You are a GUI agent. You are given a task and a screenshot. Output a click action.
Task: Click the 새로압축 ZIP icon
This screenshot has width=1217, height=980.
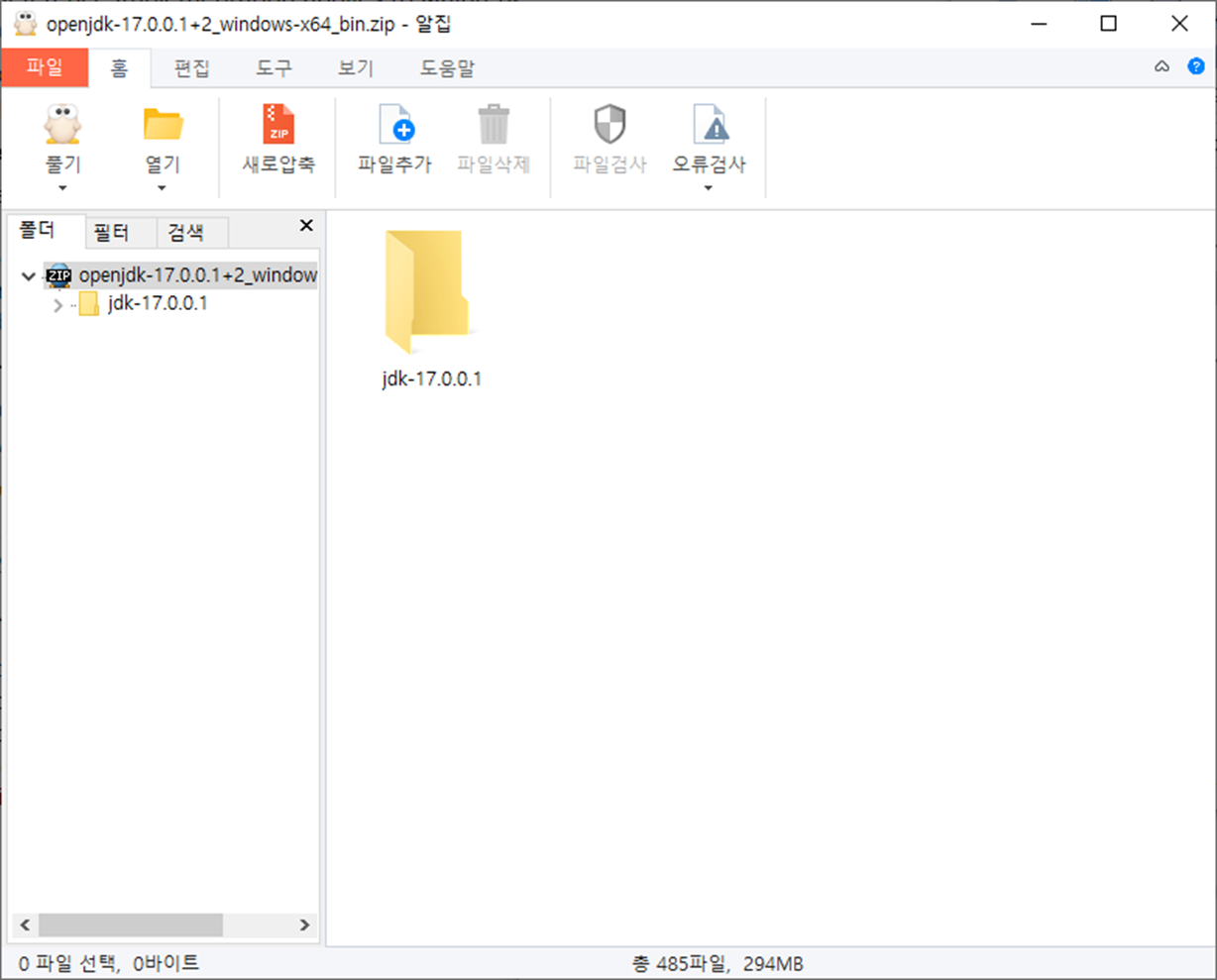278,125
